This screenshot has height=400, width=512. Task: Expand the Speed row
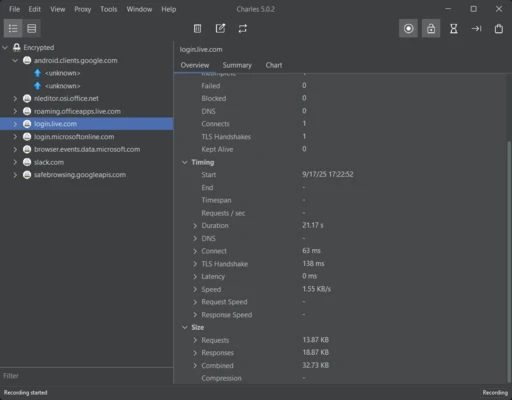[x=195, y=289]
